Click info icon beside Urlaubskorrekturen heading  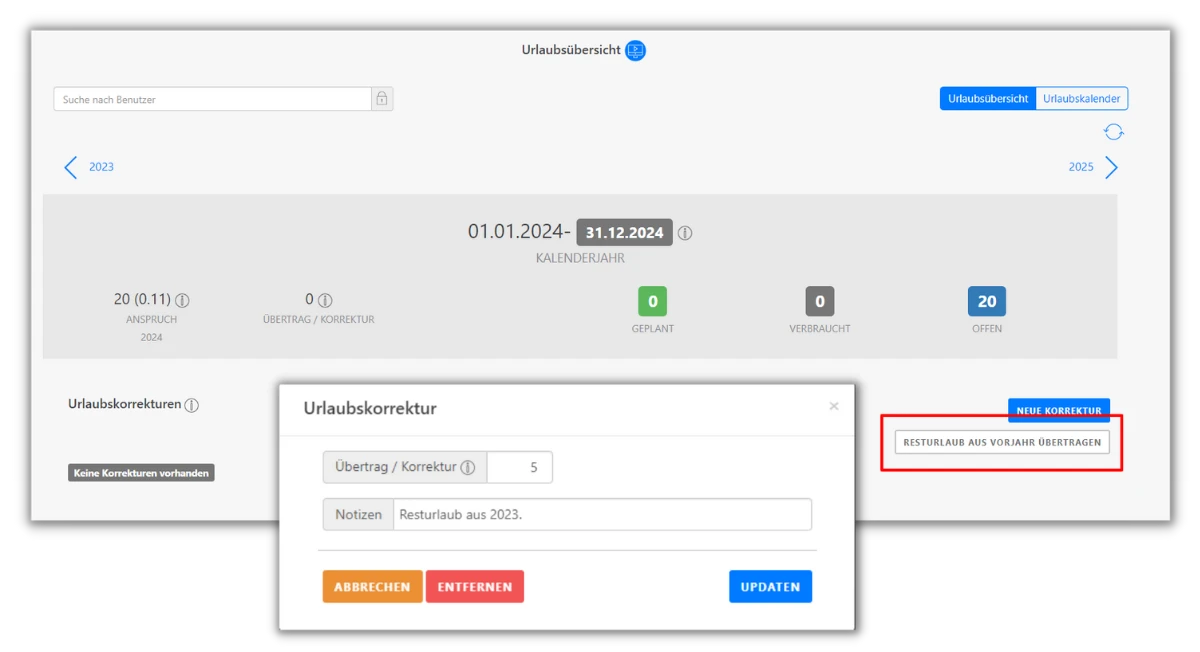pos(192,405)
